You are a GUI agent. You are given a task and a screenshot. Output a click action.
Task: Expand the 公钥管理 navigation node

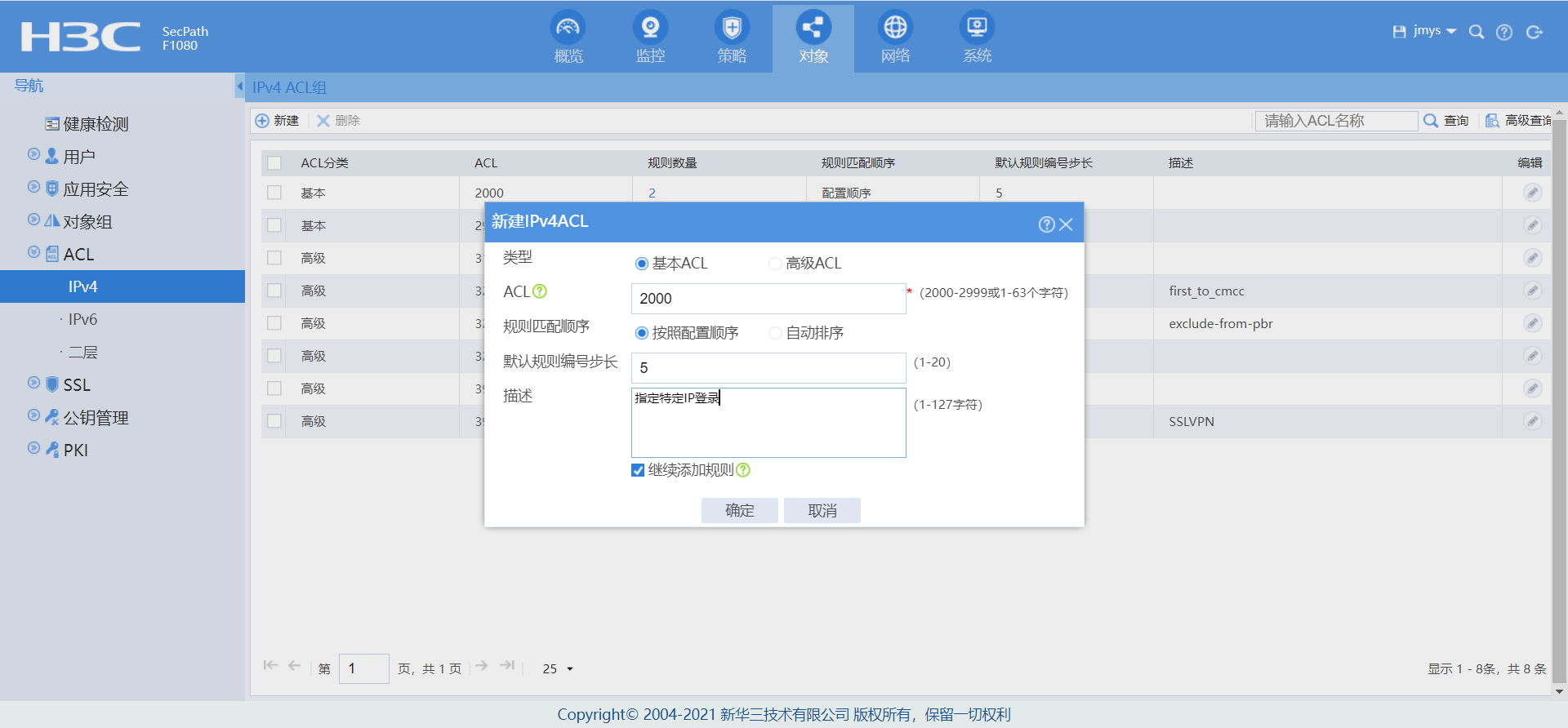pyautogui.click(x=33, y=415)
